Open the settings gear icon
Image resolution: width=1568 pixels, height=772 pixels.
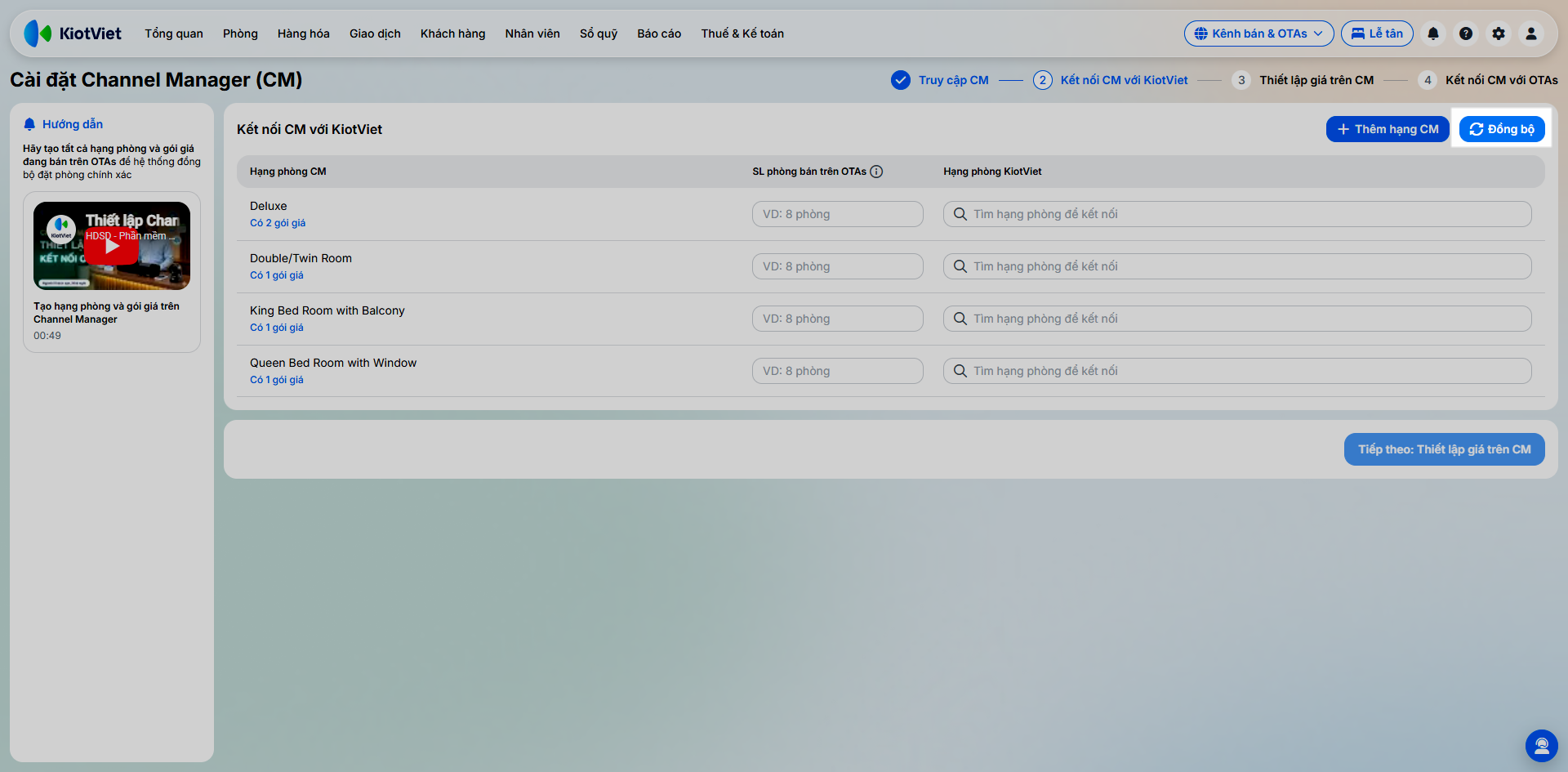coord(1499,33)
